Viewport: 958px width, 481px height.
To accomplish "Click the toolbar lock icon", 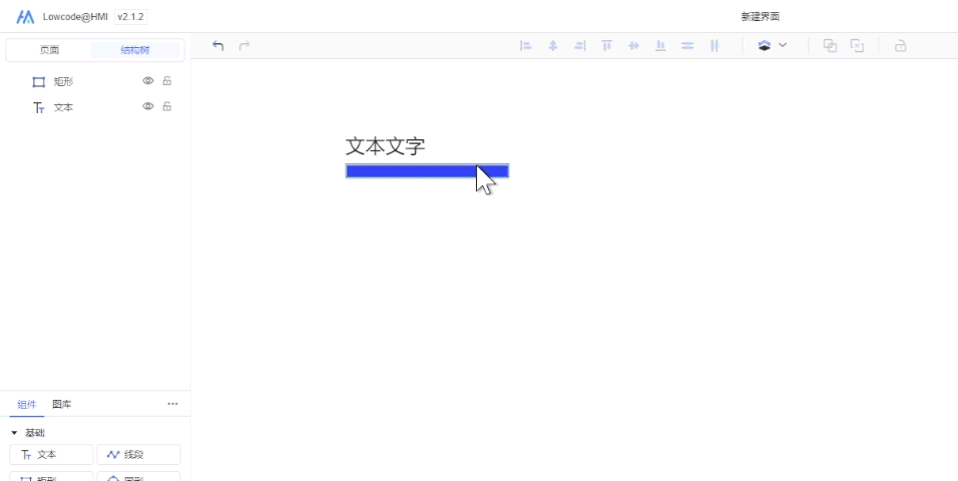I will coord(900,45).
